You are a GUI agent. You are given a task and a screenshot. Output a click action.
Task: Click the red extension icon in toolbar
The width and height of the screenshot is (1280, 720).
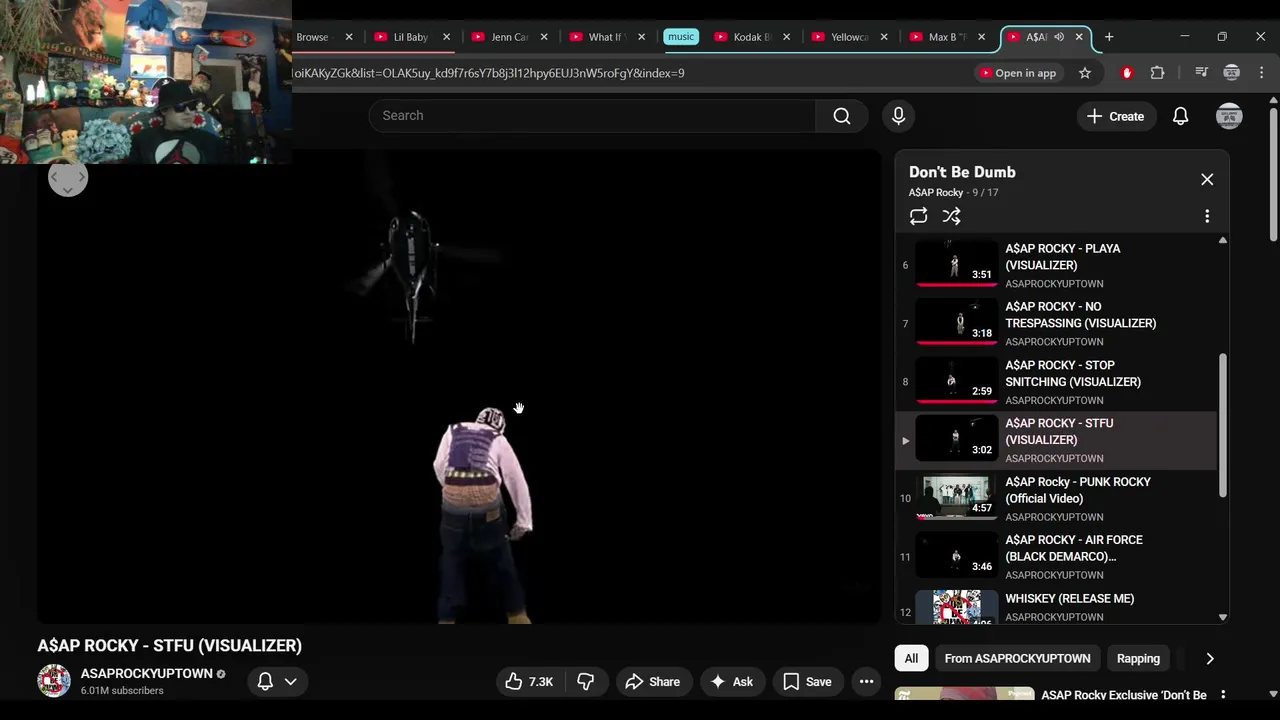tap(1127, 73)
